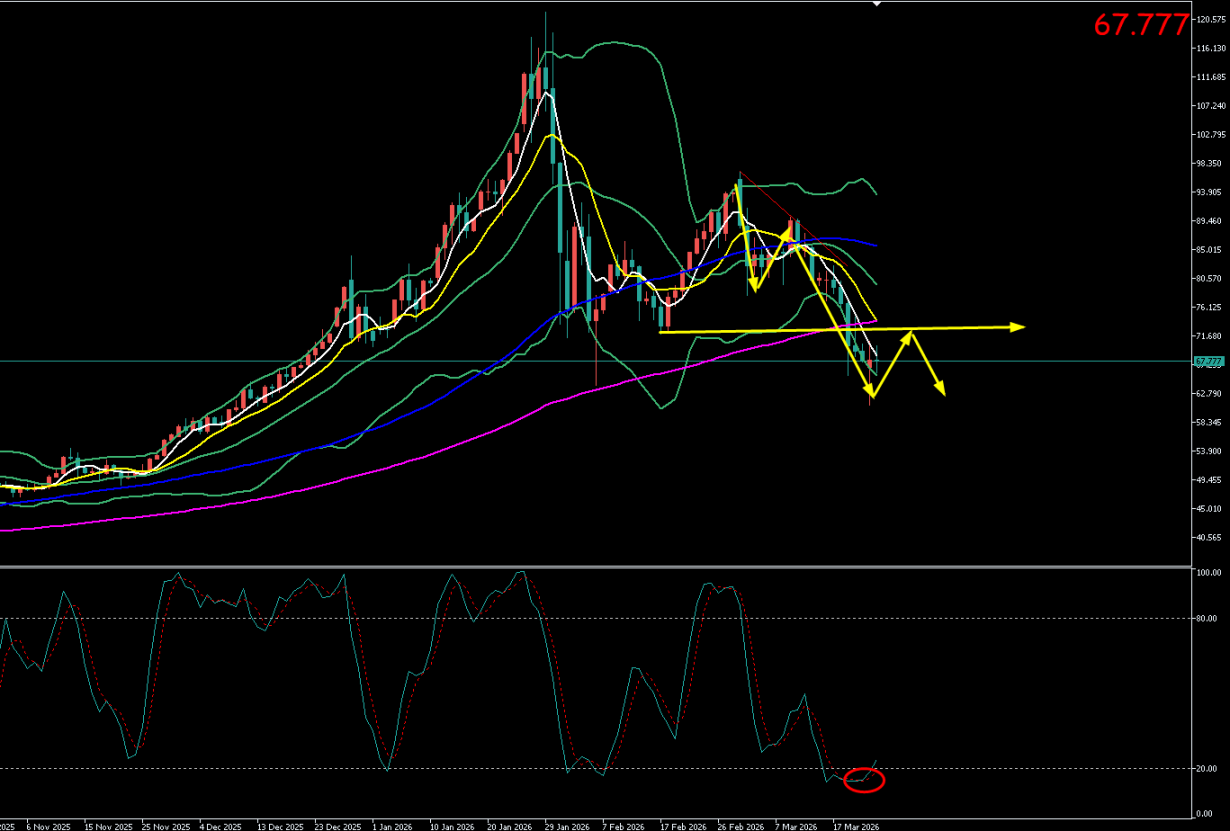Click the arrowhead of the horizontal yellow line
Viewport: 1230px width, 831px height.
click(x=1018, y=327)
